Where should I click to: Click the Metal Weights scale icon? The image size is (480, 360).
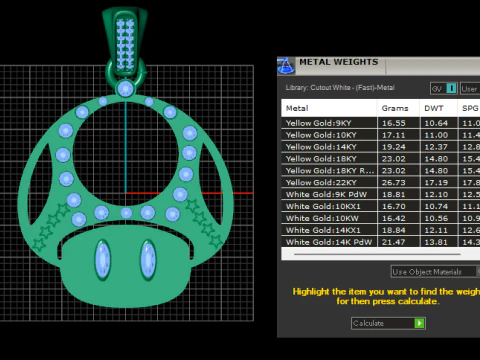pos(285,65)
